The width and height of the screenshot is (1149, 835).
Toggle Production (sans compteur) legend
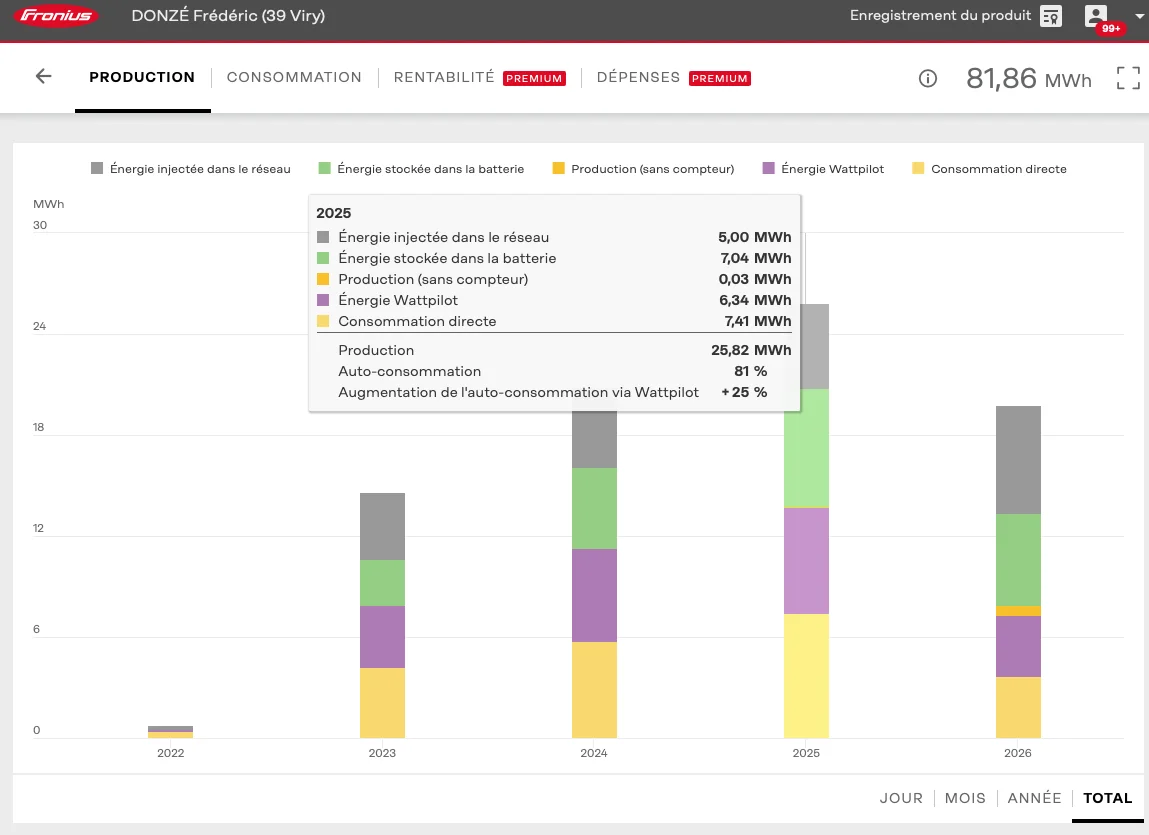tap(643, 169)
